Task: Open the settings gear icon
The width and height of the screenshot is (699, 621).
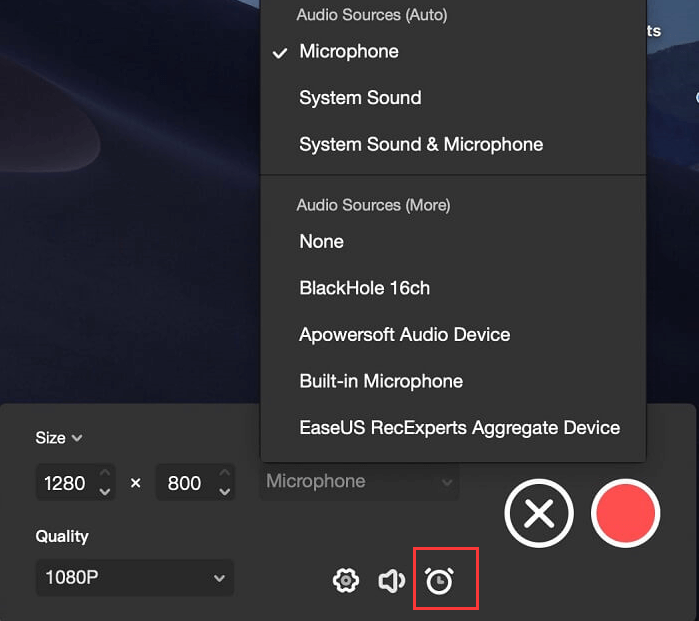Action: click(x=345, y=580)
